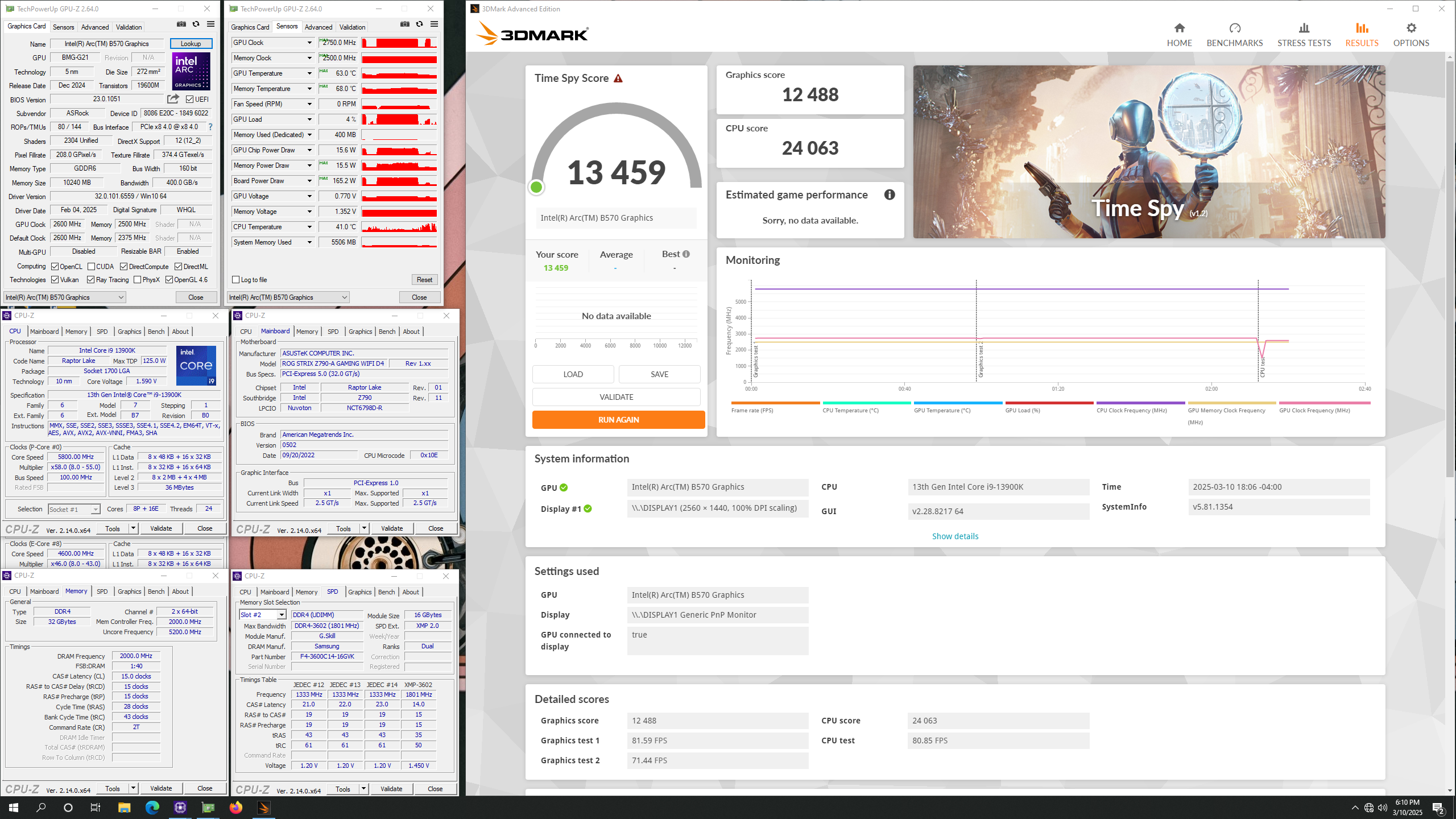Click the Lookup button in GPU-Z

(x=191, y=44)
